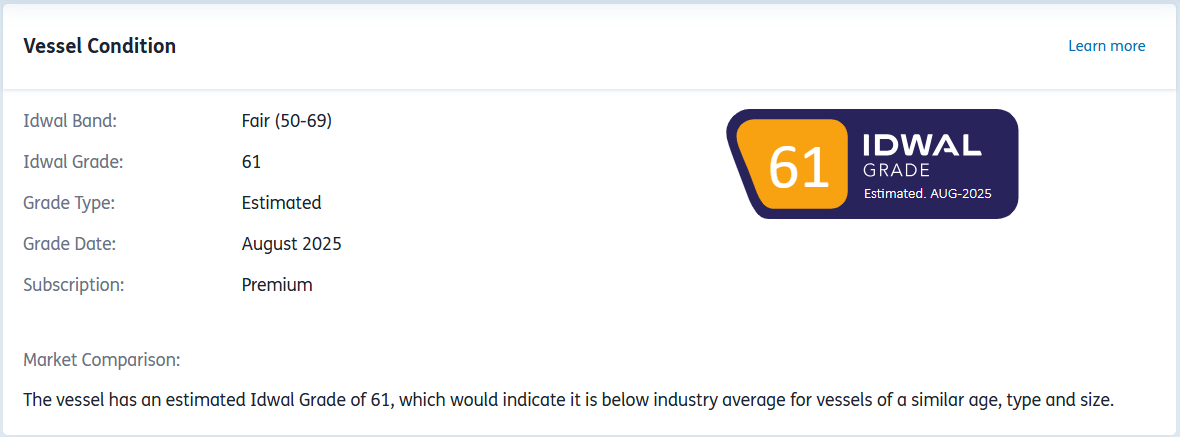Click the Estimated. AUG-2025 badge caption
This screenshot has height=437, width=1180.
(927, 193)
